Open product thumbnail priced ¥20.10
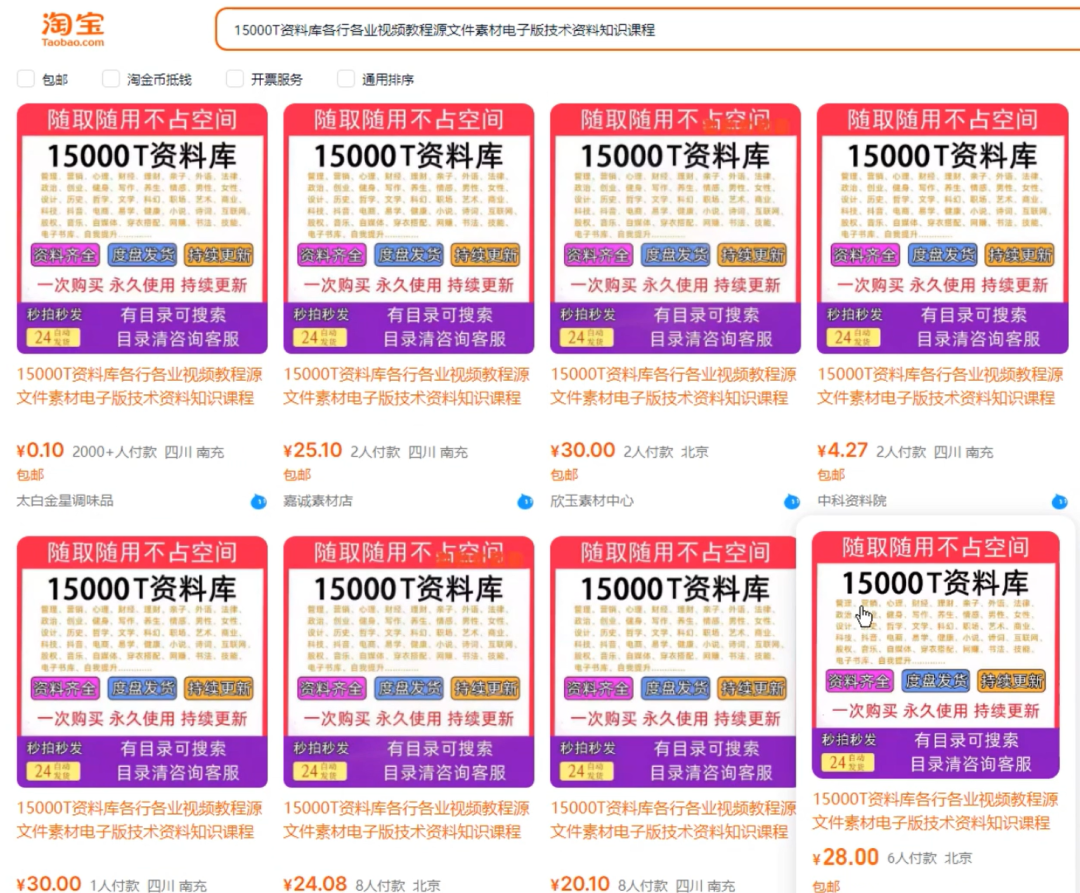 tap(675, 662)
